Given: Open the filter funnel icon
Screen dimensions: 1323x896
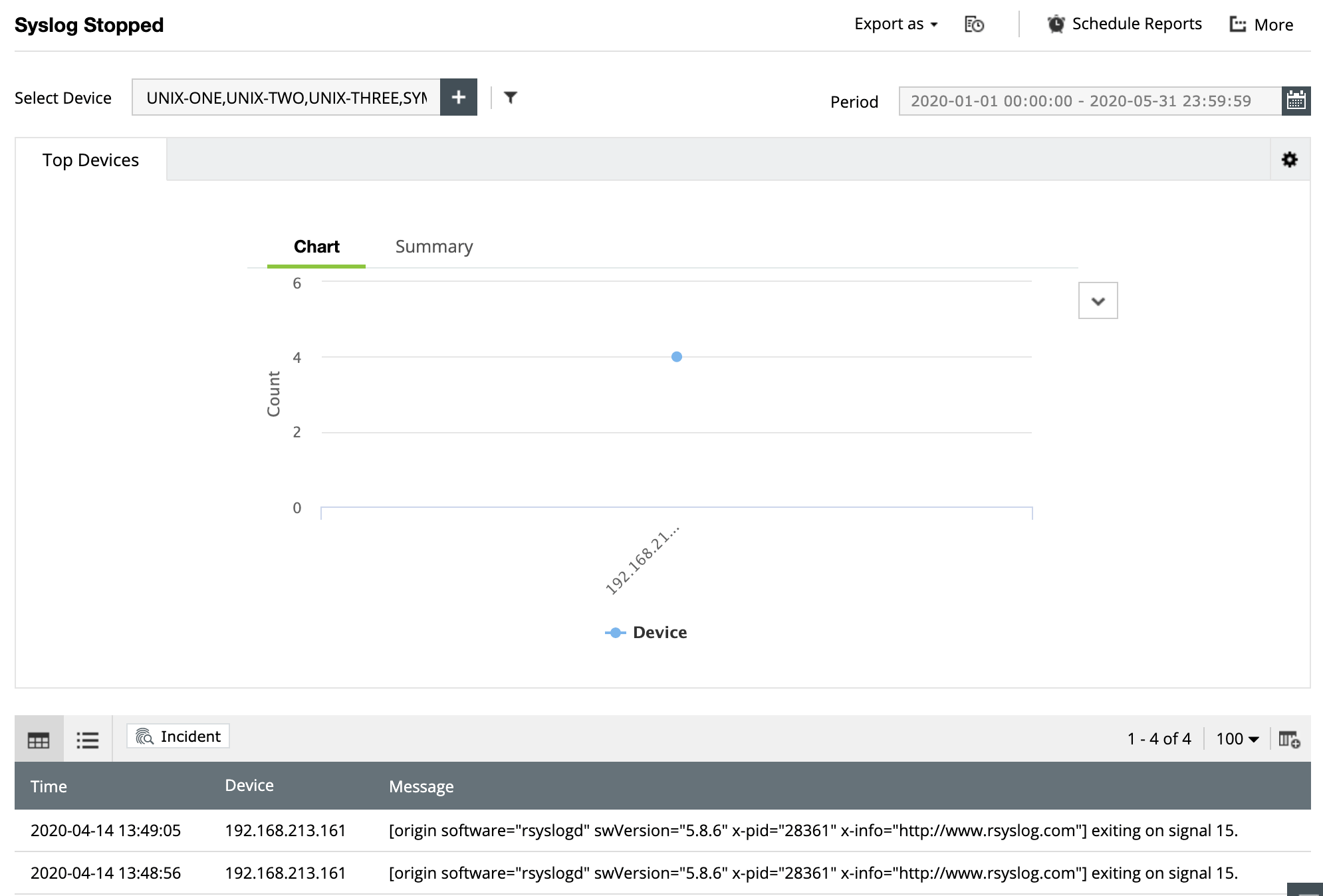Looking at the screenshot, I should (x=510, y=98).
